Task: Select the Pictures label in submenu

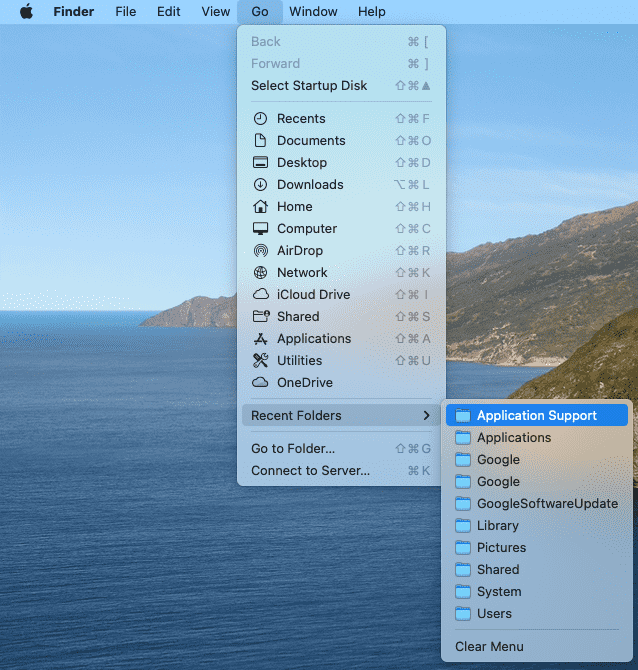Action: [x=501, y=547]
